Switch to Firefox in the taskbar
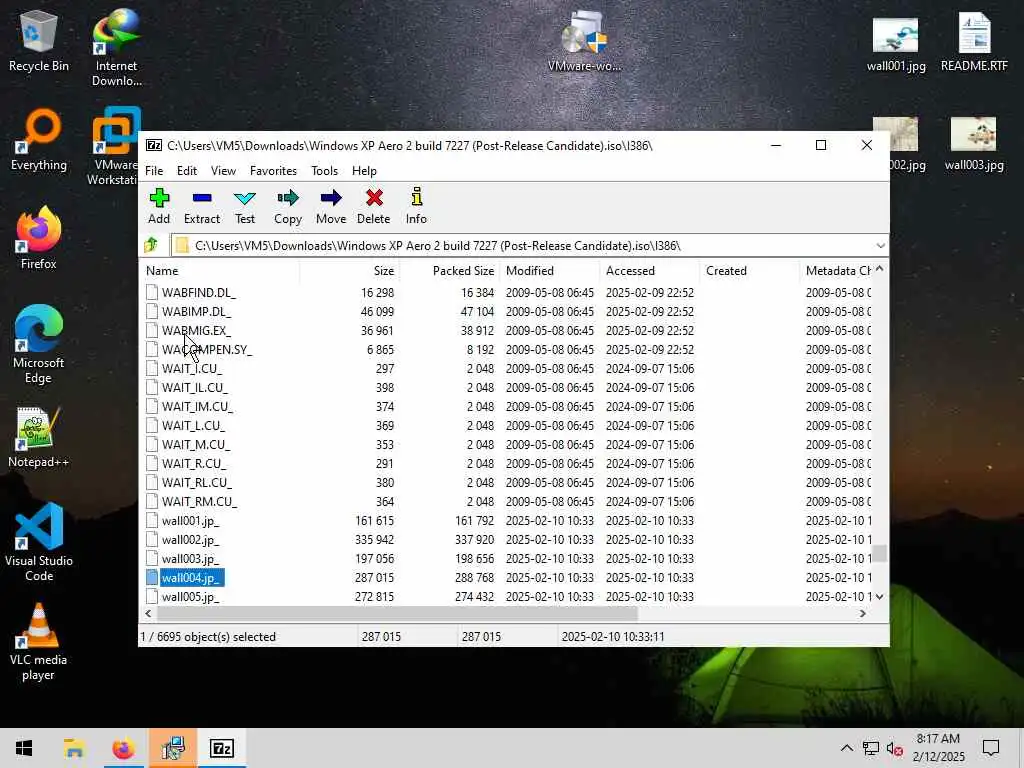This screenshot has width=1024, height=768. pos(123,748)
